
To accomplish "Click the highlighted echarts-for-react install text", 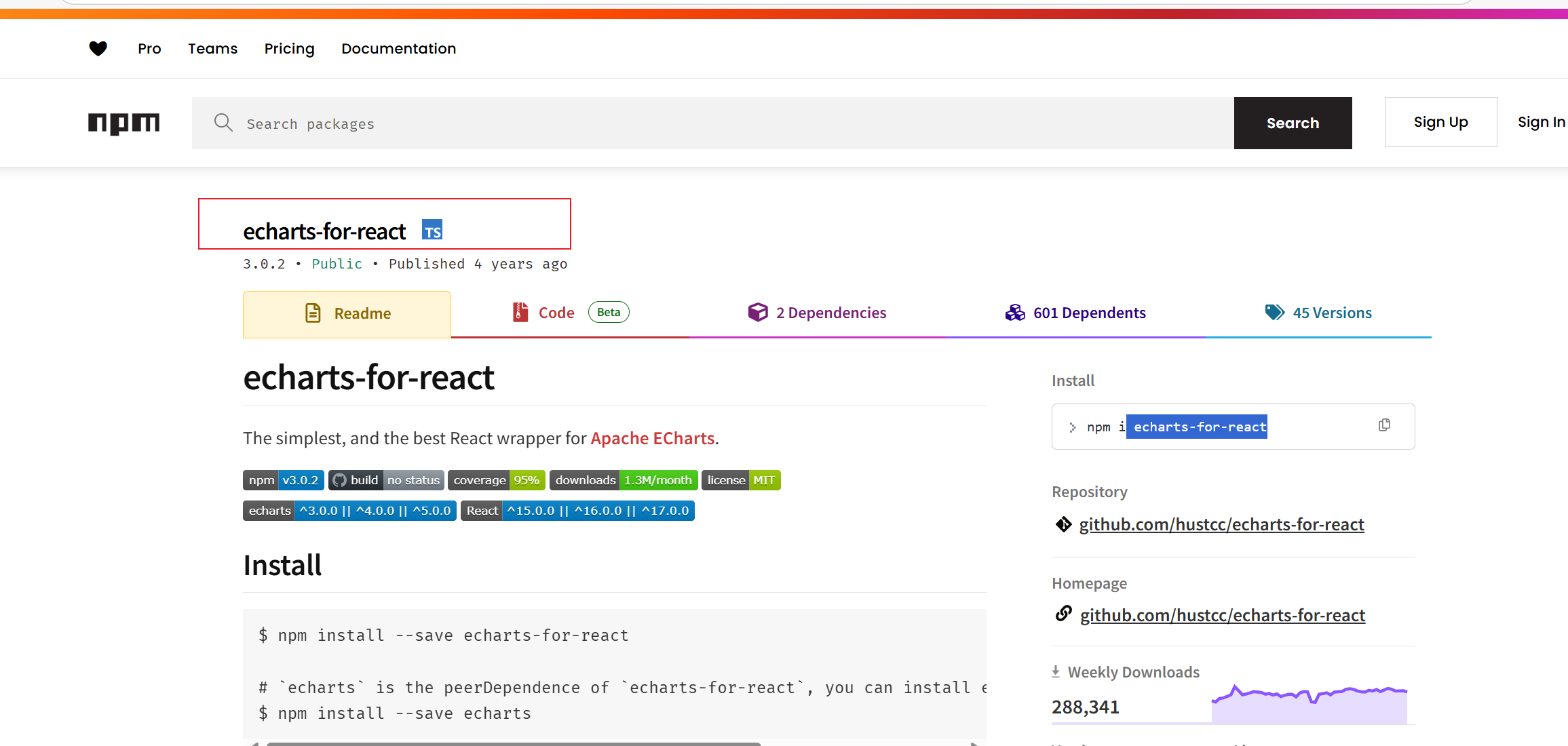I will coord(1197,427).
